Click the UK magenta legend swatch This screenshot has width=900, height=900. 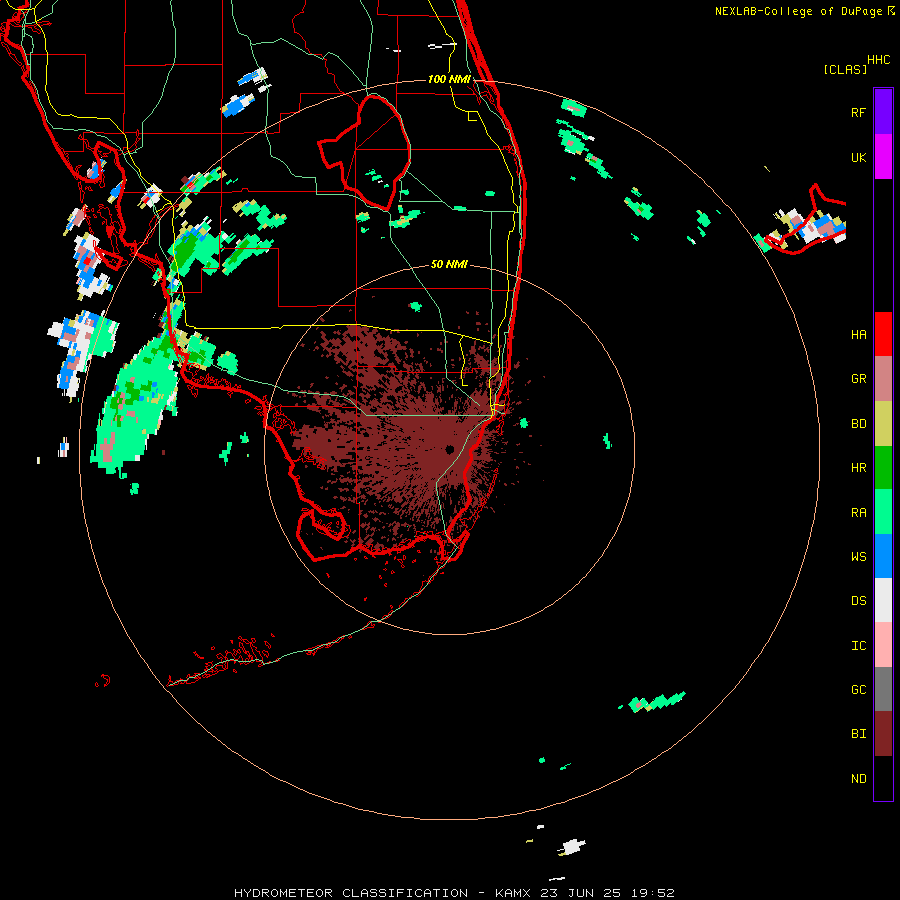[883, 157]
